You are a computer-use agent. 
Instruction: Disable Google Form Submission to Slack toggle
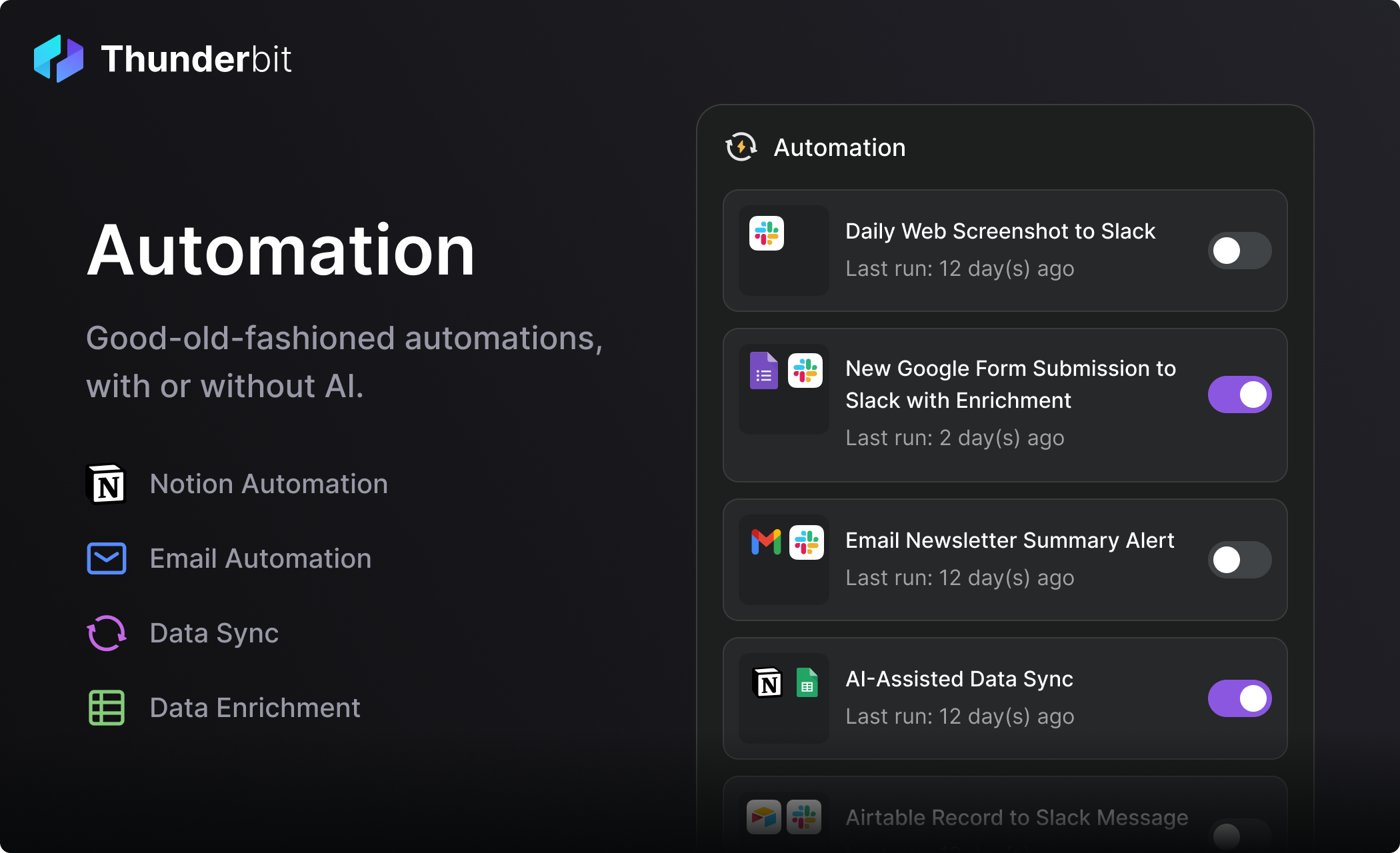click(x=1239, y=395)
